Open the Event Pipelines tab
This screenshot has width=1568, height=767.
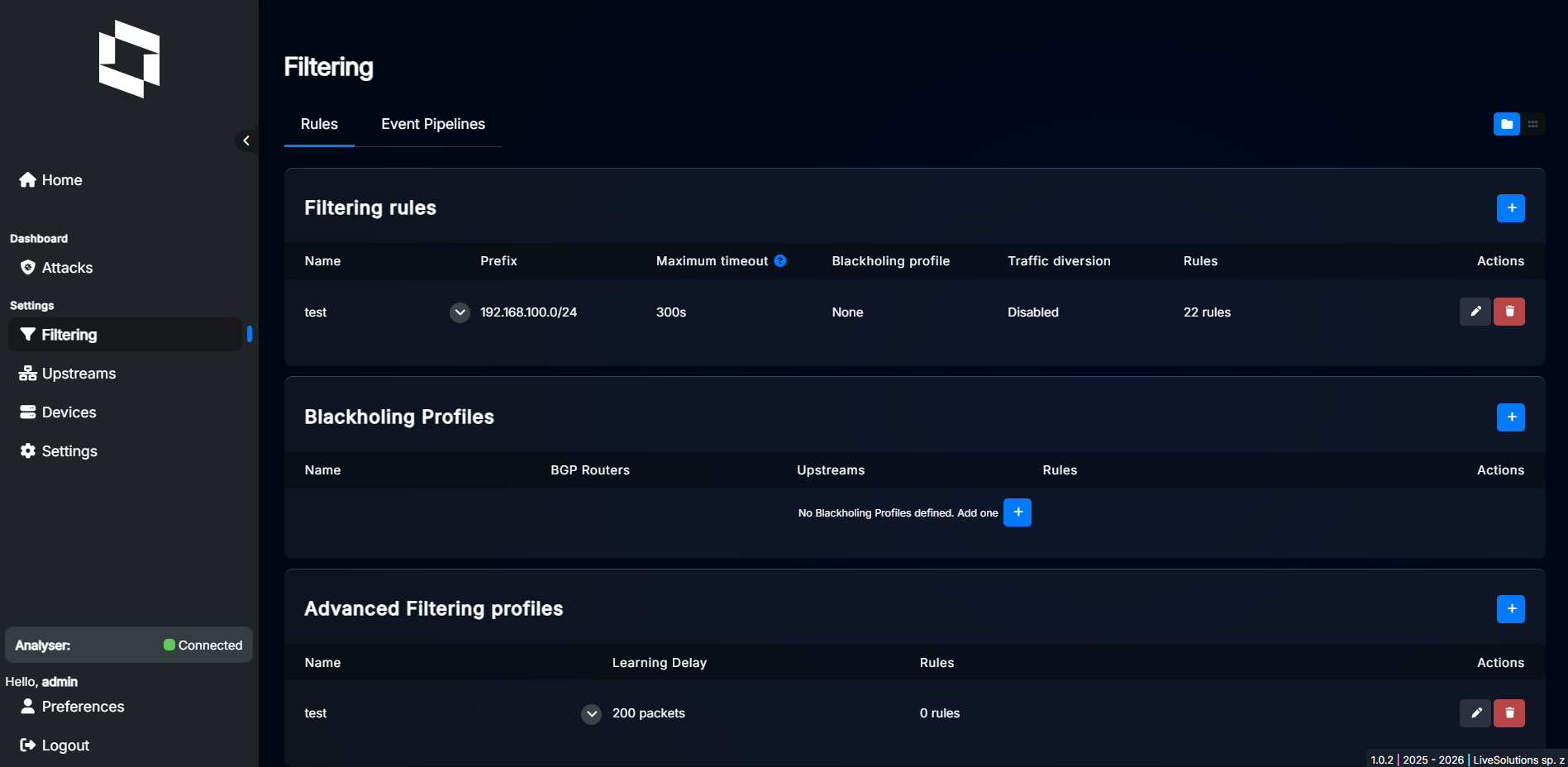click(432, 124)
